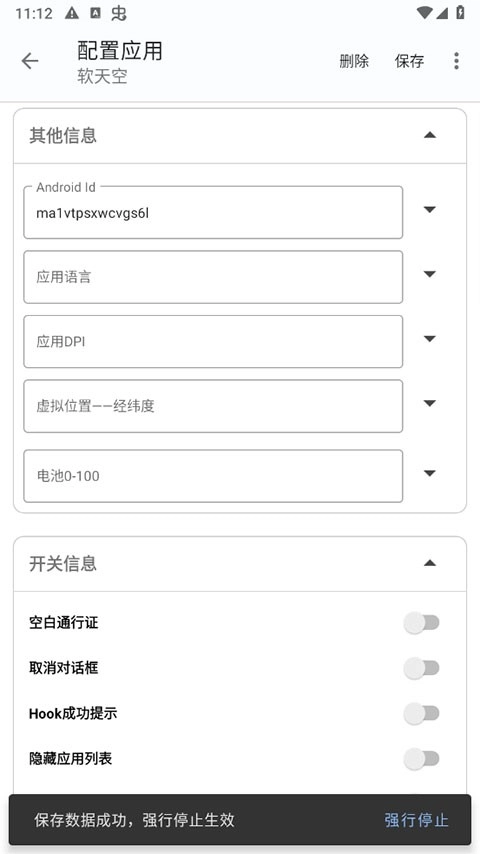The height and width of the screenshot is (854, 480).
Task: Open the 应用语言 dropdown arrow
Action: pyautogui.click(x=430, y=274)
